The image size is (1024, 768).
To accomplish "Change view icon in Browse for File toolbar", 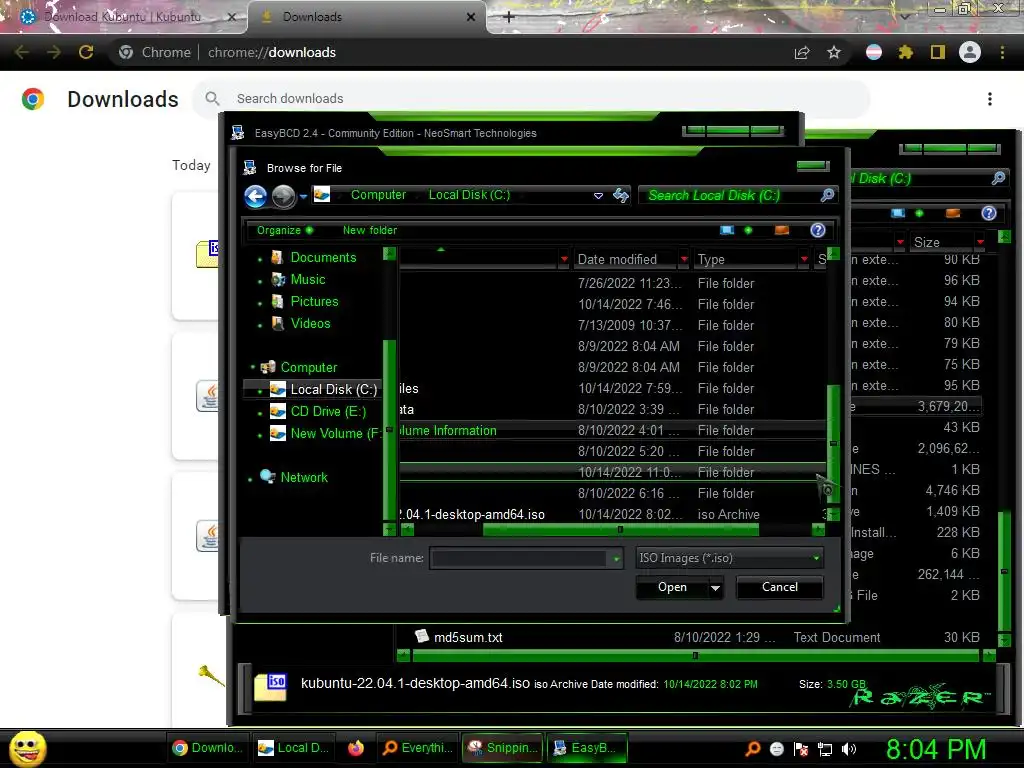I will (727, 230).
